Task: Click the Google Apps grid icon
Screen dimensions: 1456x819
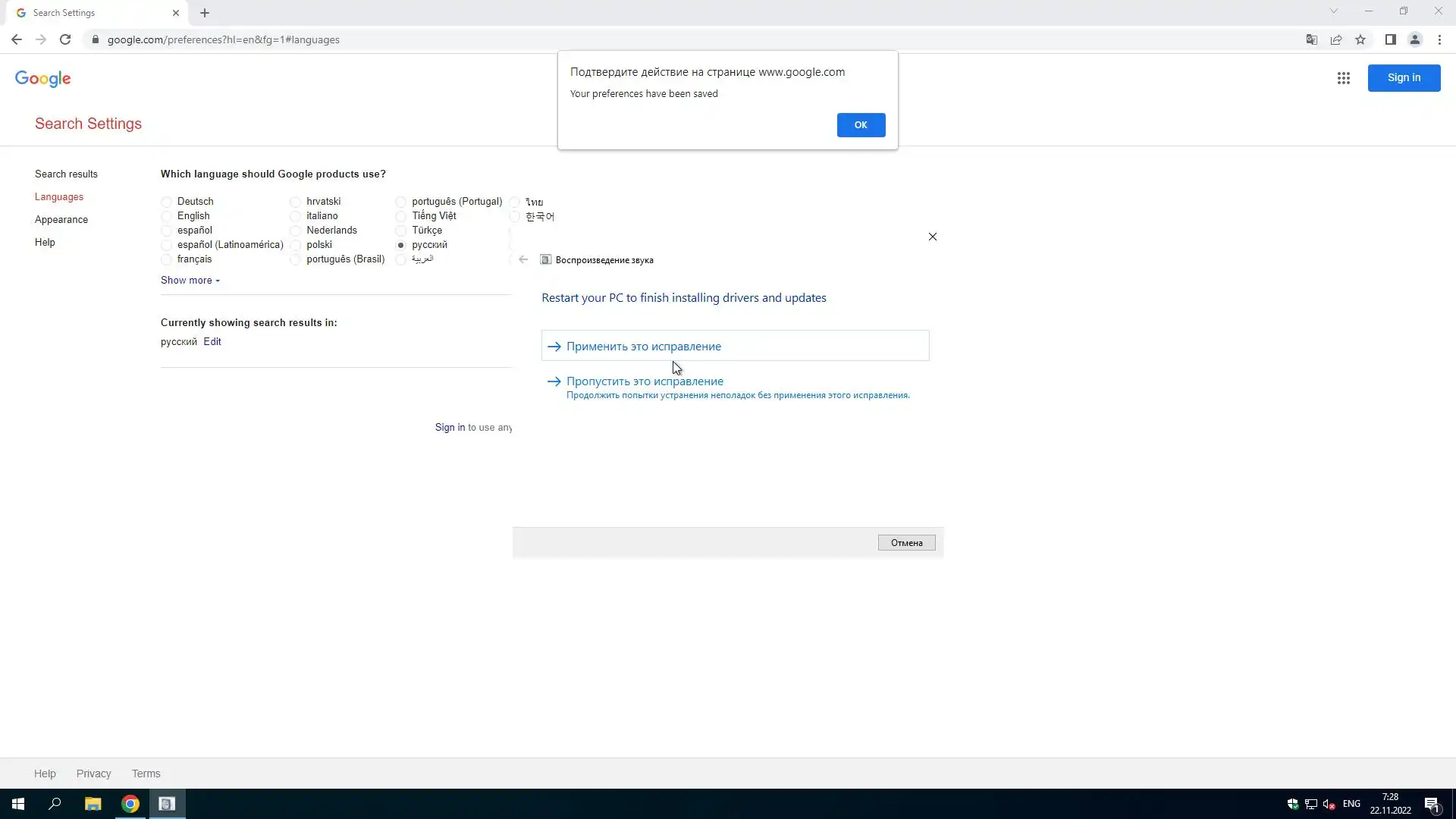Action: [x=1343, y=78]
